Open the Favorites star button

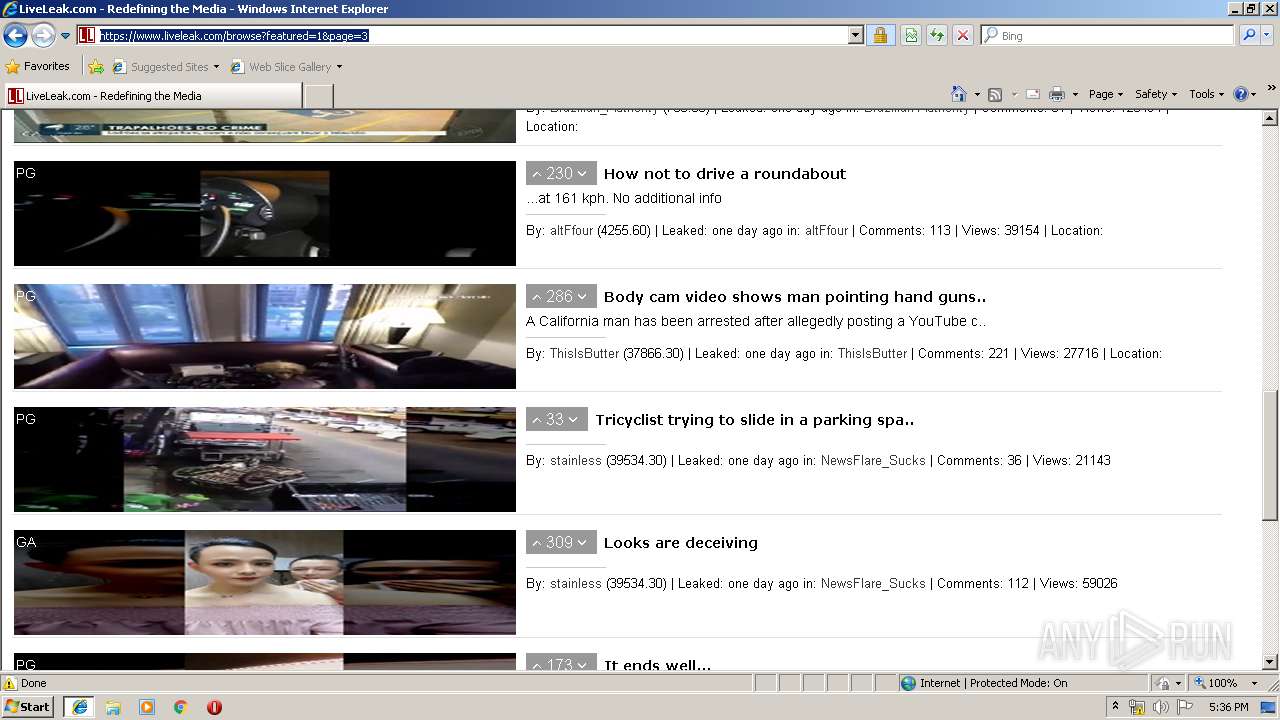(38, 67)
